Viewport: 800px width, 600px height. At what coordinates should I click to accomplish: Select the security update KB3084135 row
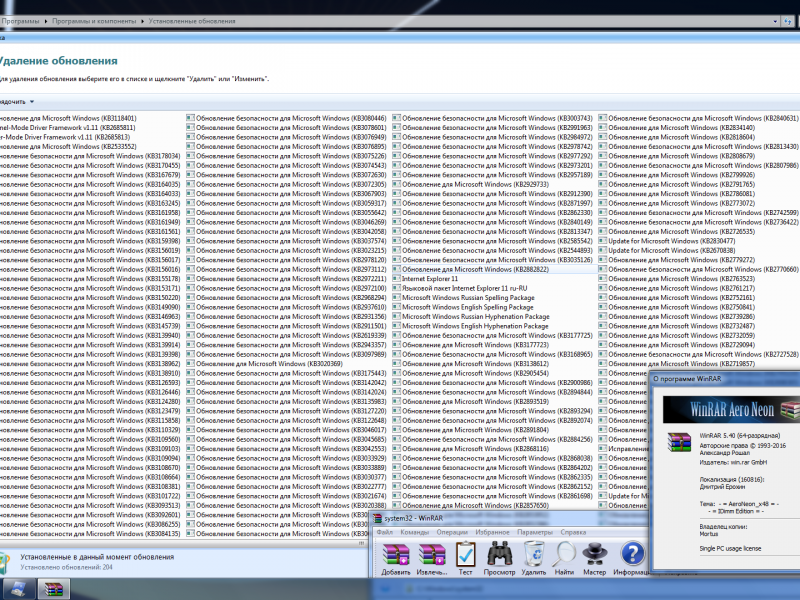coord(90,534)
